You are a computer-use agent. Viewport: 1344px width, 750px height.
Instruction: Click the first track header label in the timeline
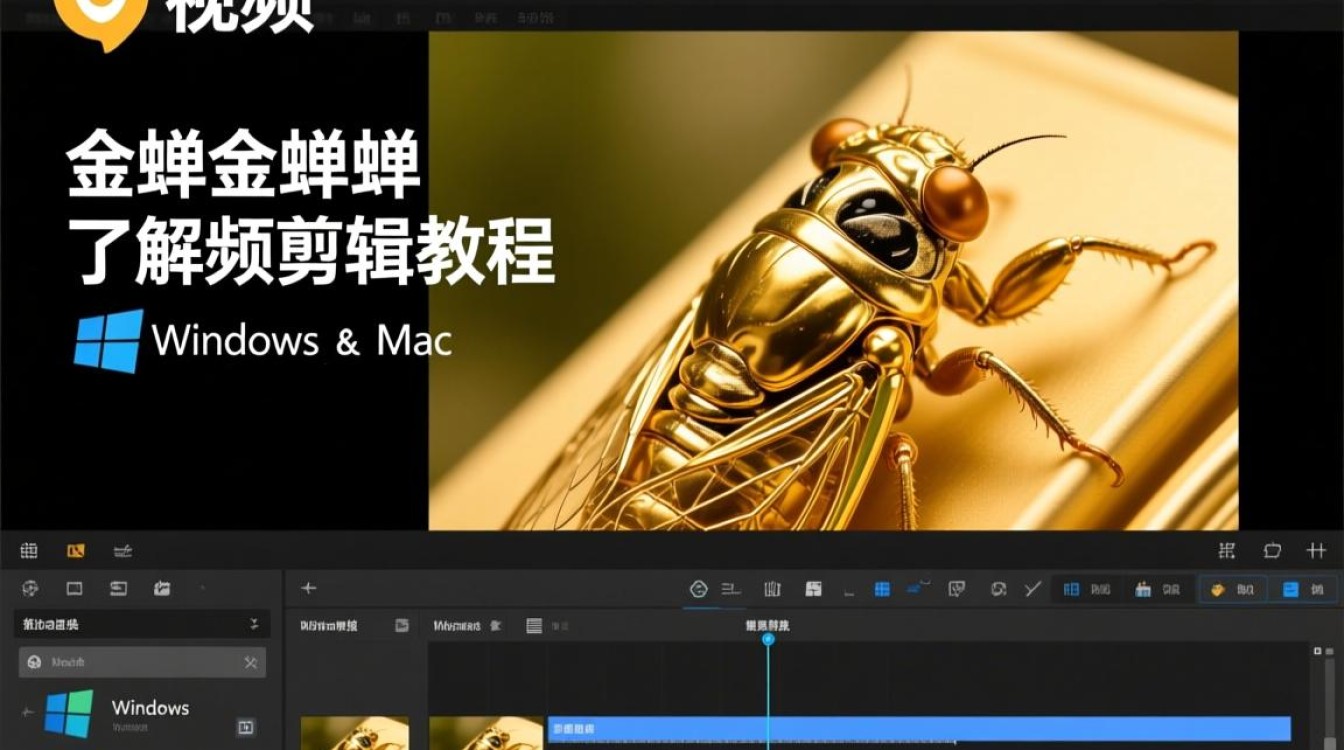click(329, 626)
